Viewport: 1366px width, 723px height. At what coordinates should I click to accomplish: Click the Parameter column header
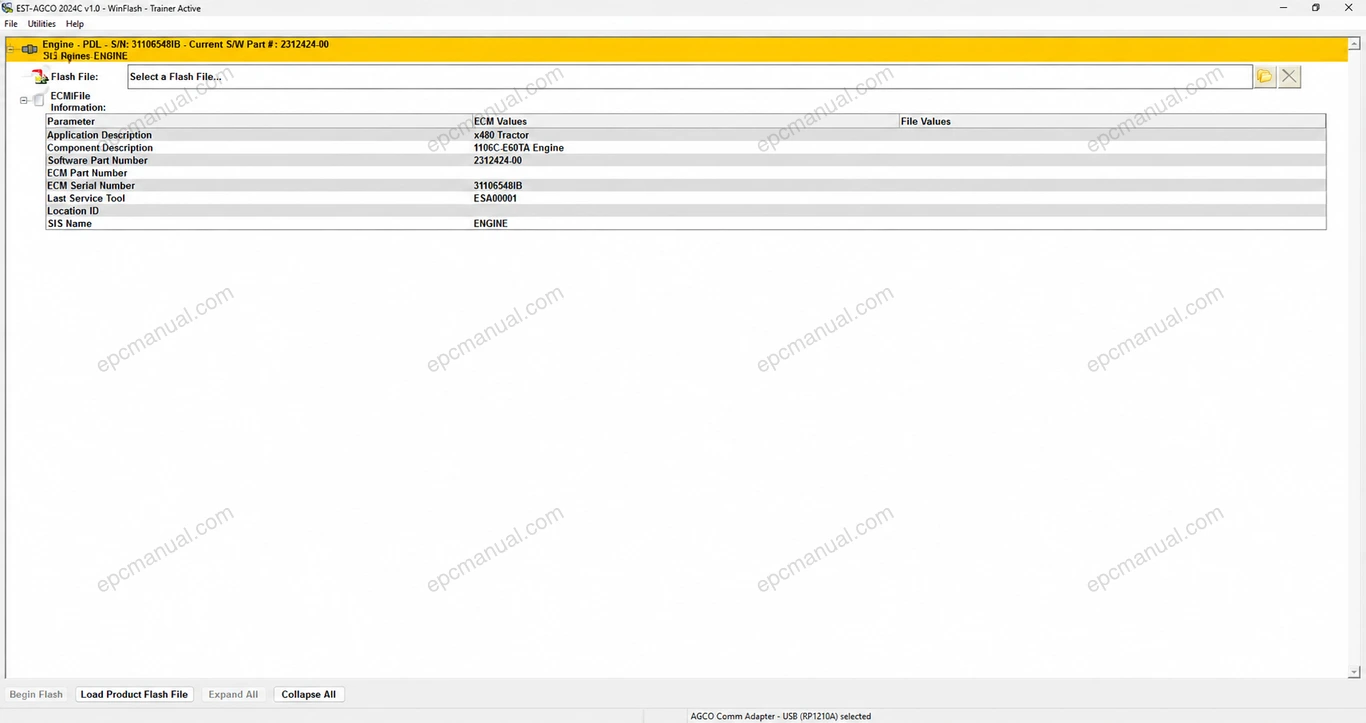tap(259, 121)
